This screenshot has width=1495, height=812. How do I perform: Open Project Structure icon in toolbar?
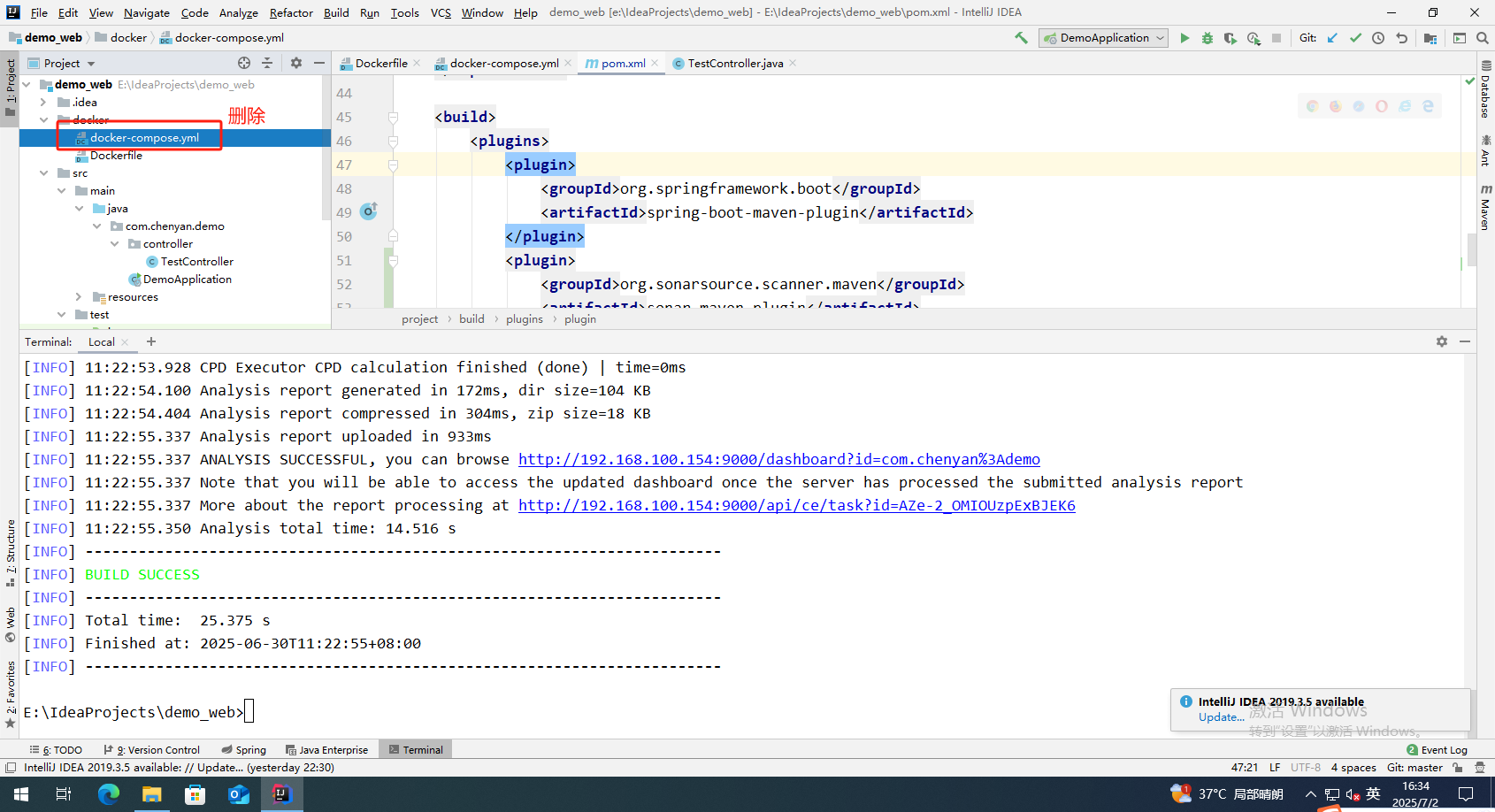[1430, 38]
